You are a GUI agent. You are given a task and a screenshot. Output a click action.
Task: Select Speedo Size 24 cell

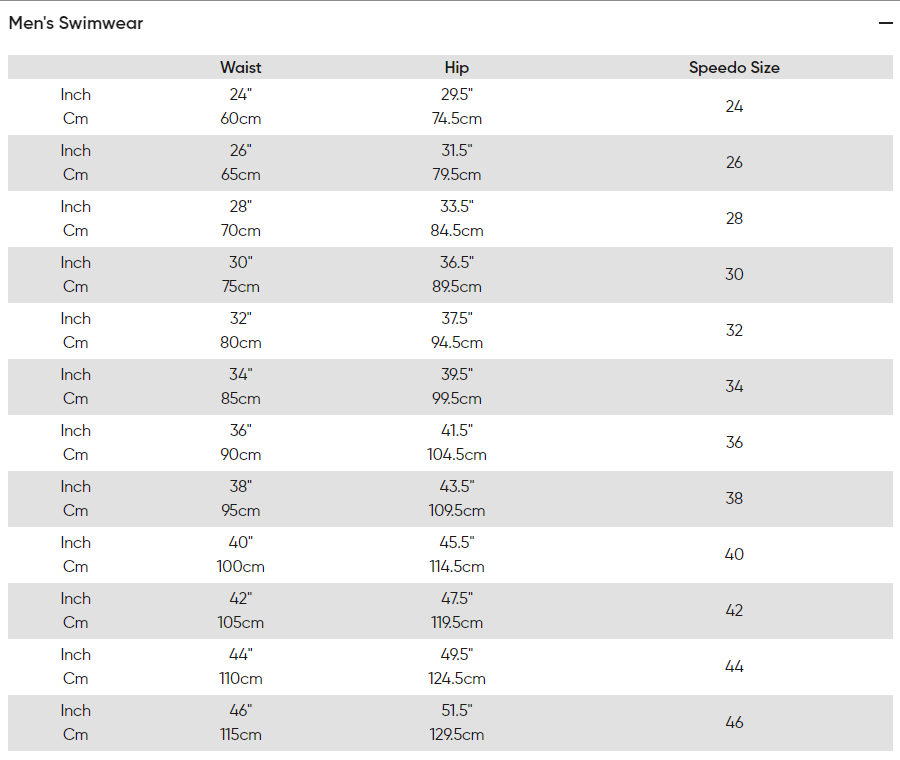point(734,107)
